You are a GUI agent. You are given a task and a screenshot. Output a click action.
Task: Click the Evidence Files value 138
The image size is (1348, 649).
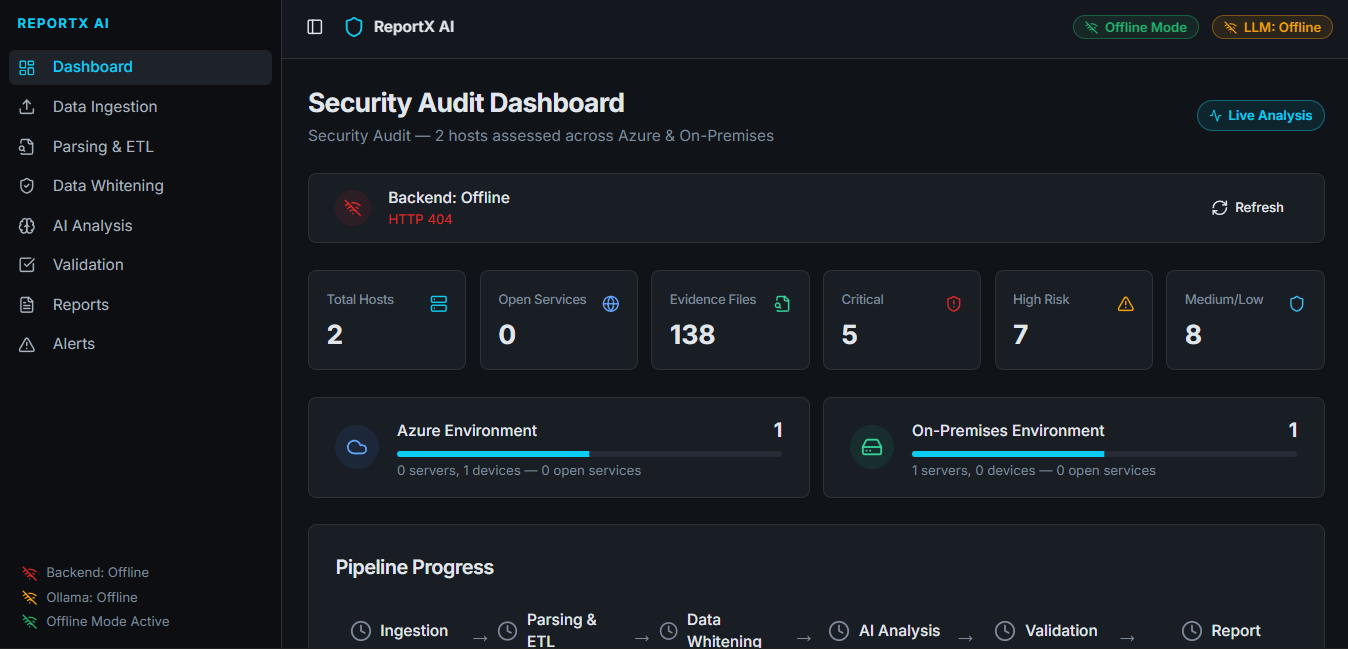tap(693, 335)
